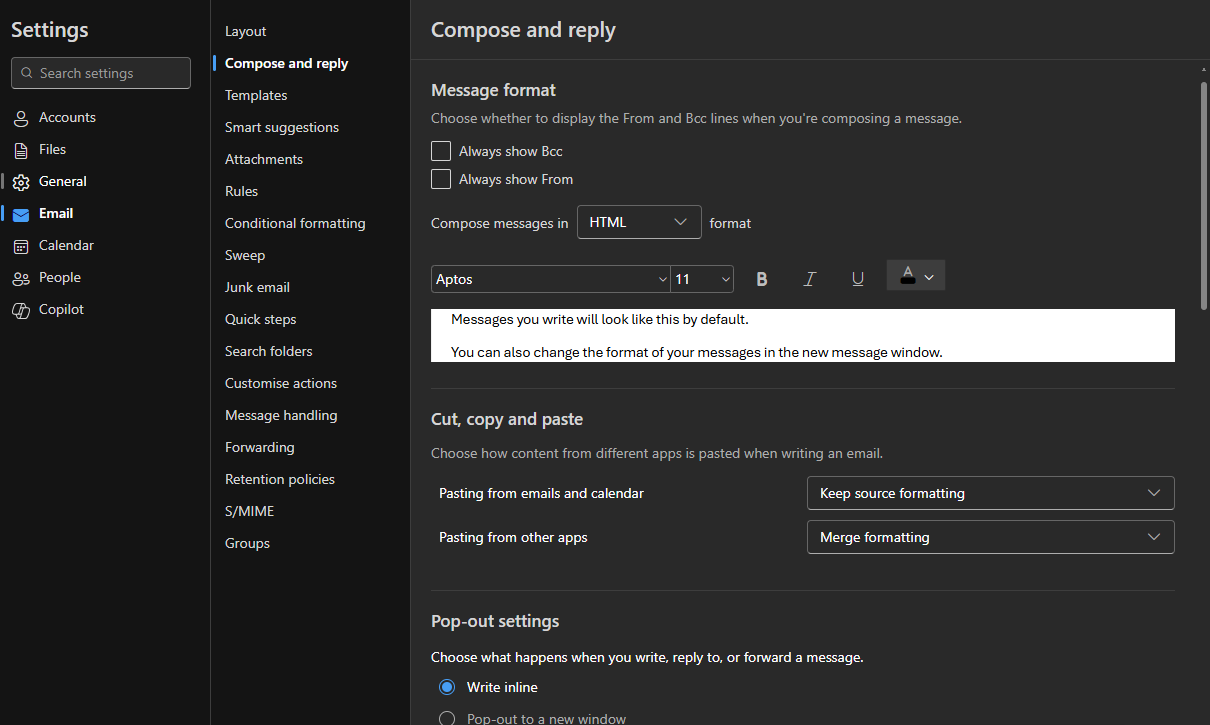Open Junk email settings

tap(257, 287)
